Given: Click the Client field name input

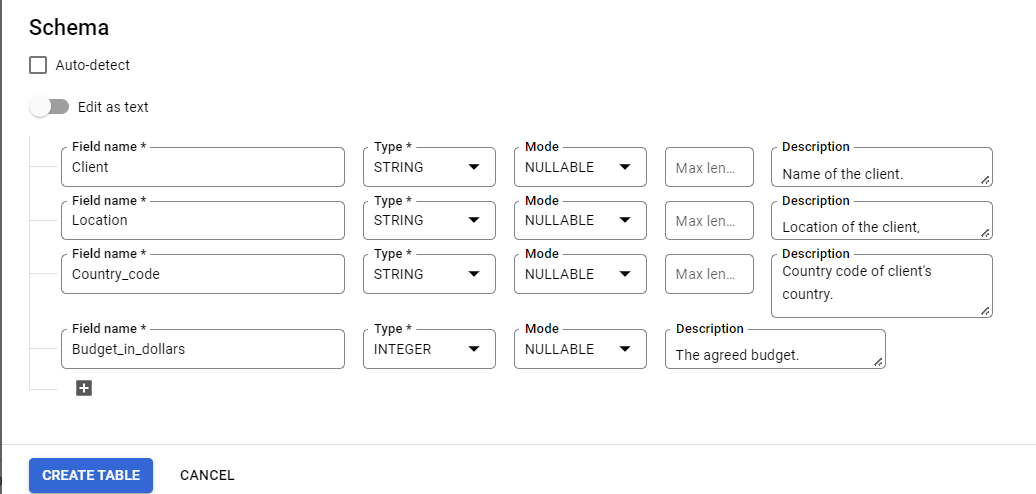Looking at the screenshot, I should click(202, 167).
